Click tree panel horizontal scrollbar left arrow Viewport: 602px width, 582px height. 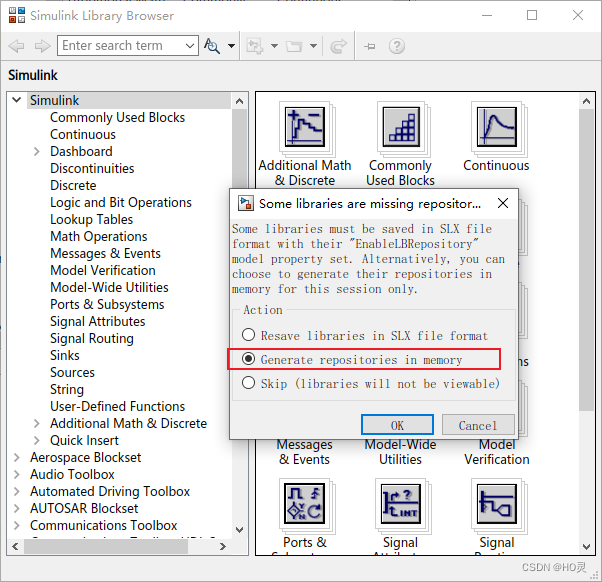[x=15, y=546]
